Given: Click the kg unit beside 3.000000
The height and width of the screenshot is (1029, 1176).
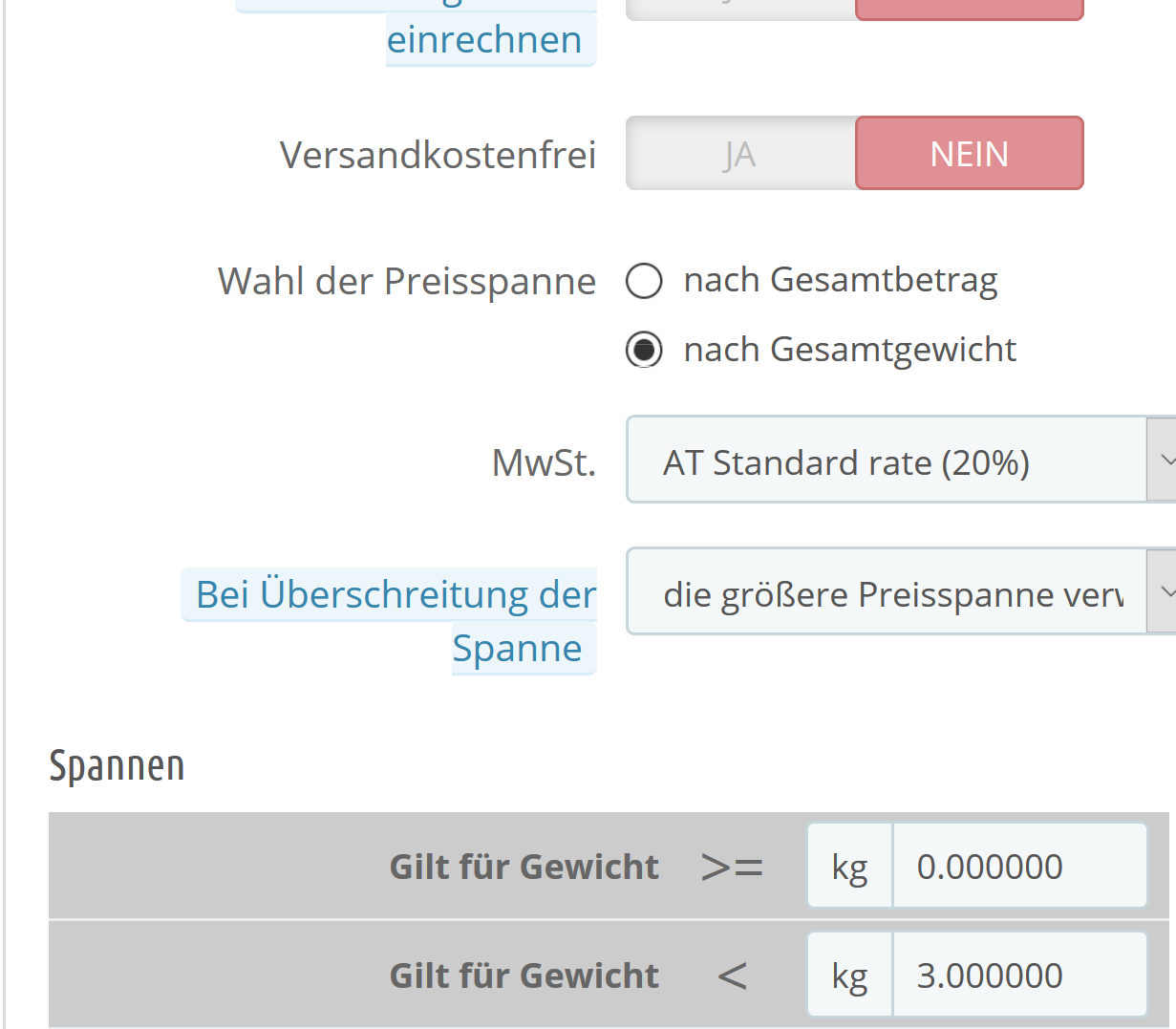Looking at the screenshot, I should 849,975.
